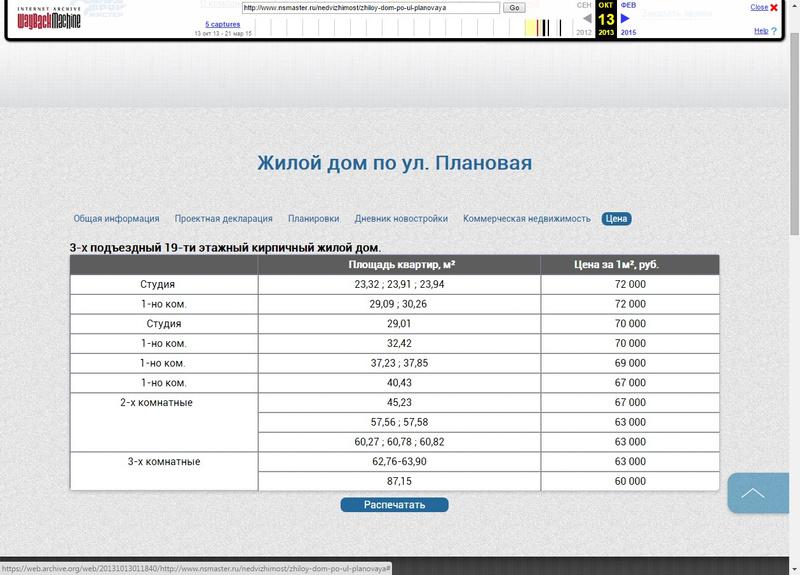Go to next capture with blue arrow
Screen dimensions: 800x575
626,18
